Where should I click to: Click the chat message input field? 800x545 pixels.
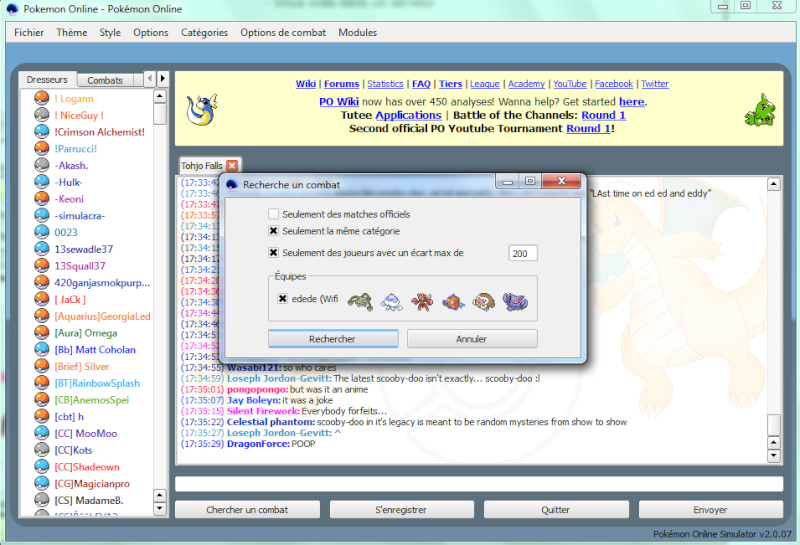tap(479, 484)
